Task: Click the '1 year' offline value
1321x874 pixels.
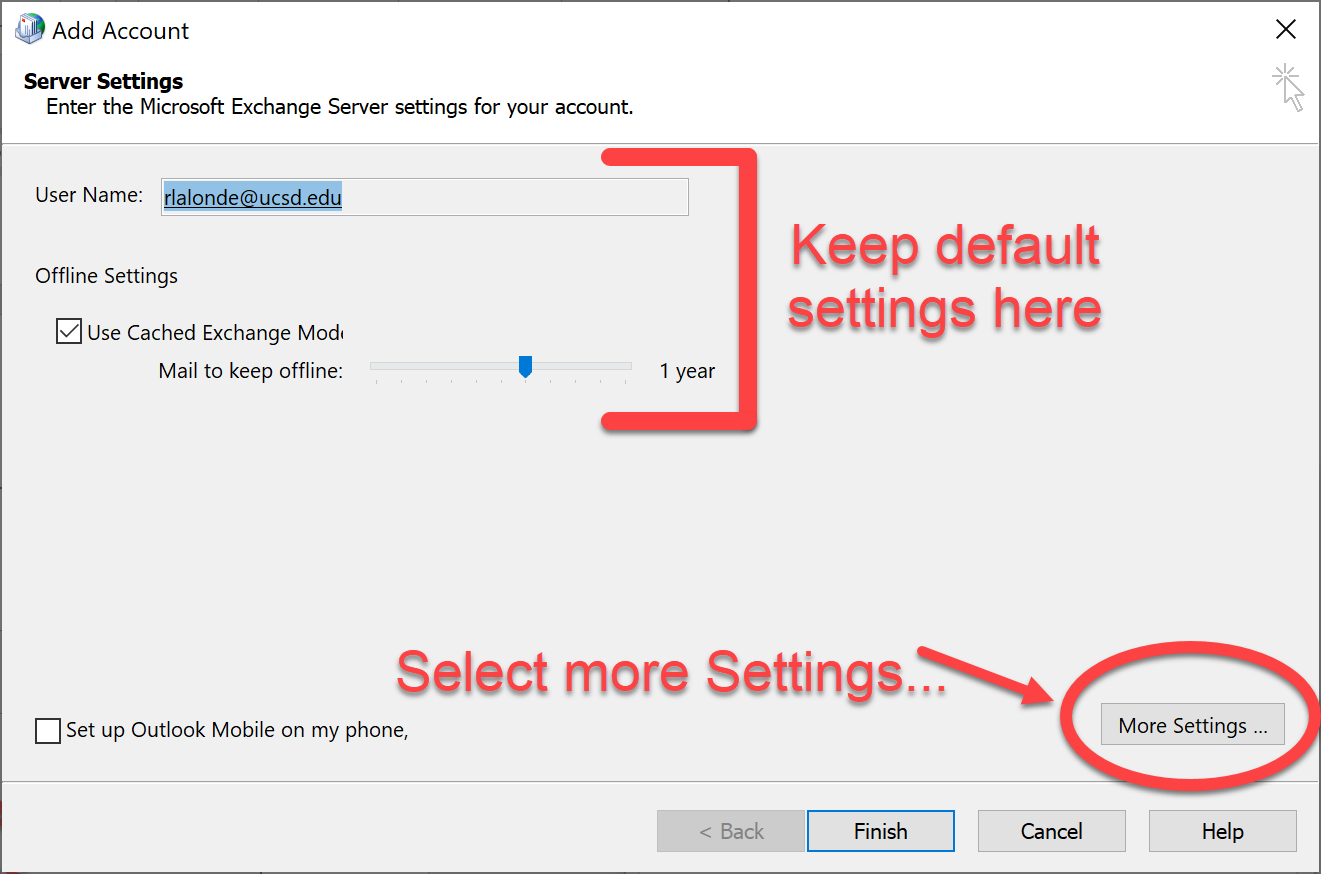Action: [x=688, y=371]
